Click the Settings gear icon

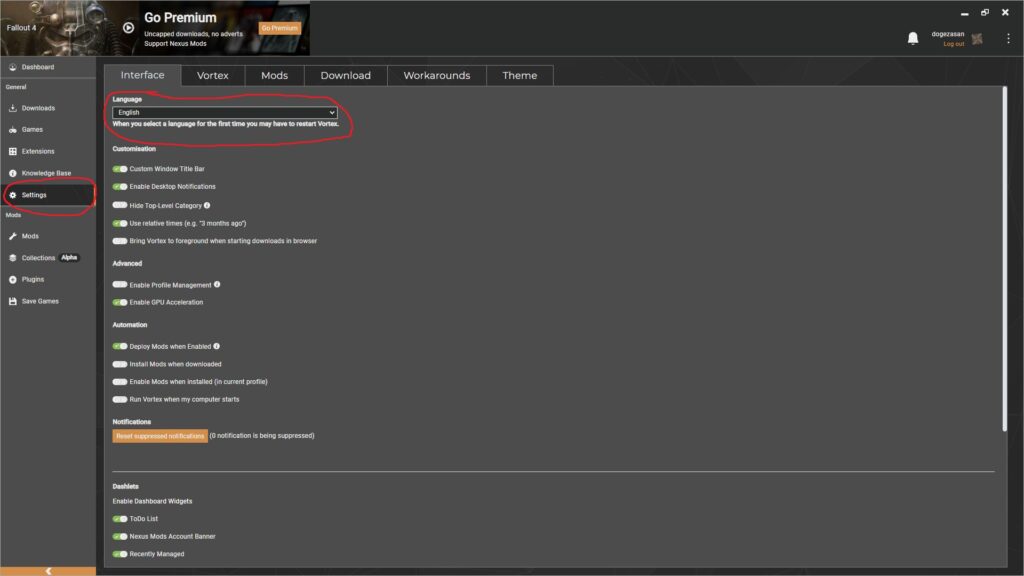pos(12,195)
